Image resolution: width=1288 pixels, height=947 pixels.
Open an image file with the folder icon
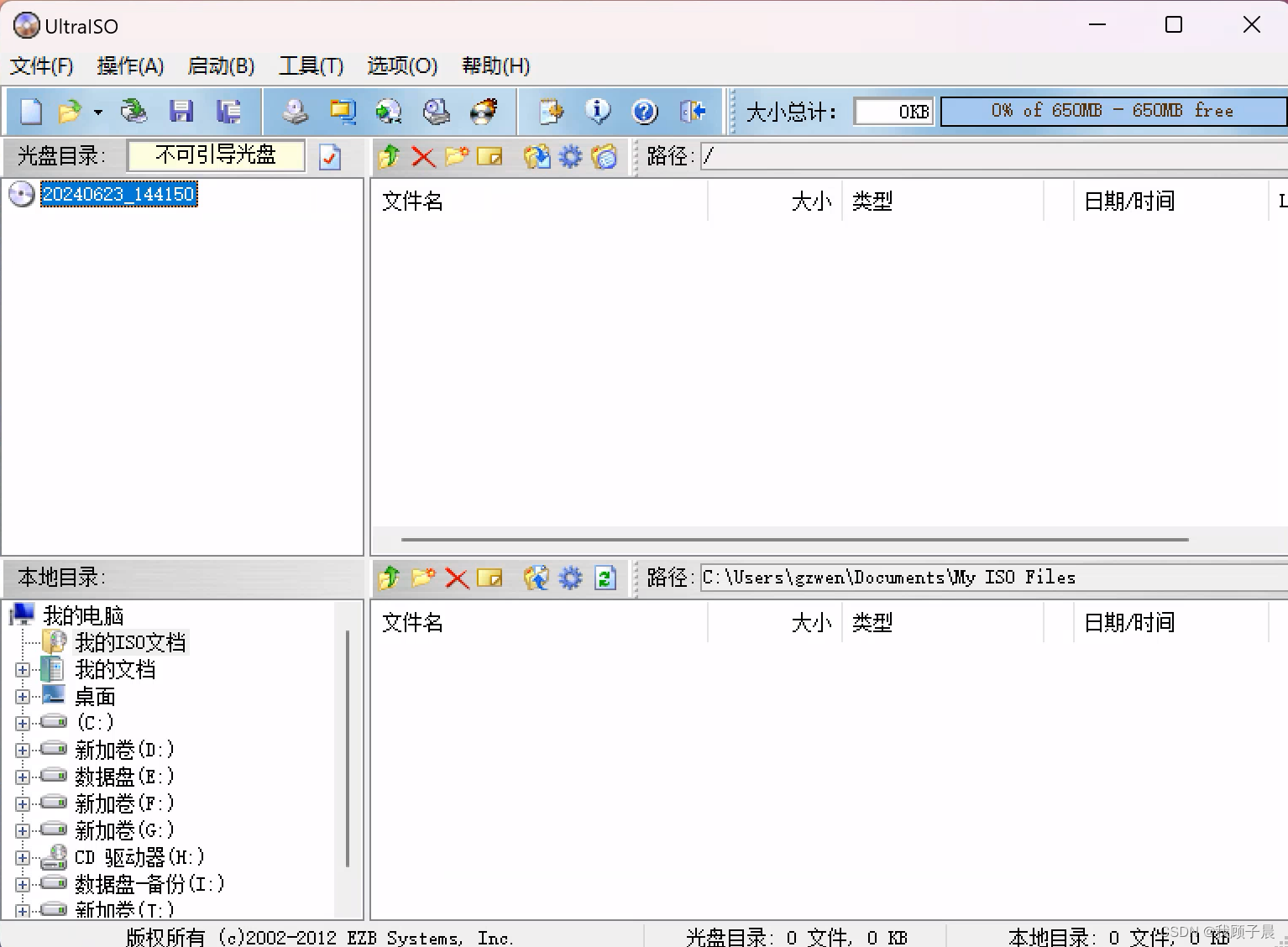tap(70, 111)
